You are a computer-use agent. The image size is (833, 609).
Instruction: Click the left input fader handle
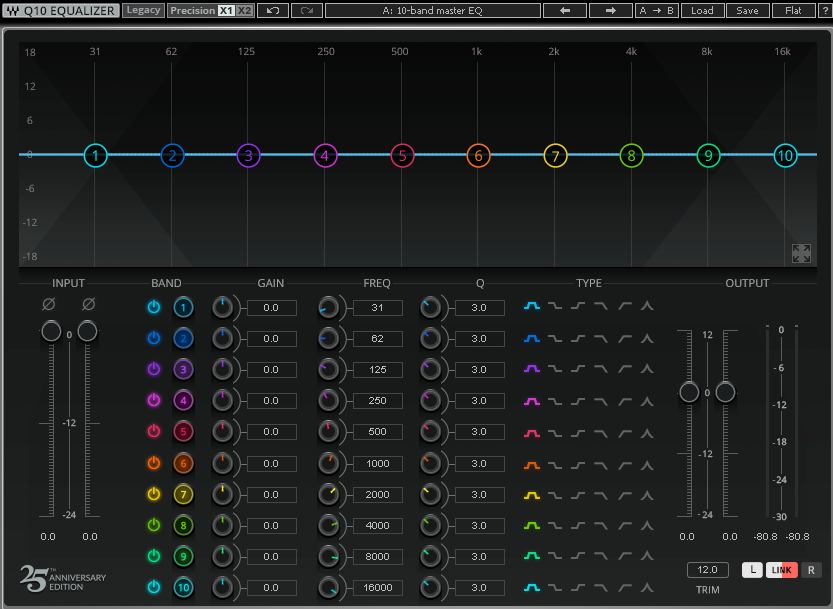click(51, 331)
